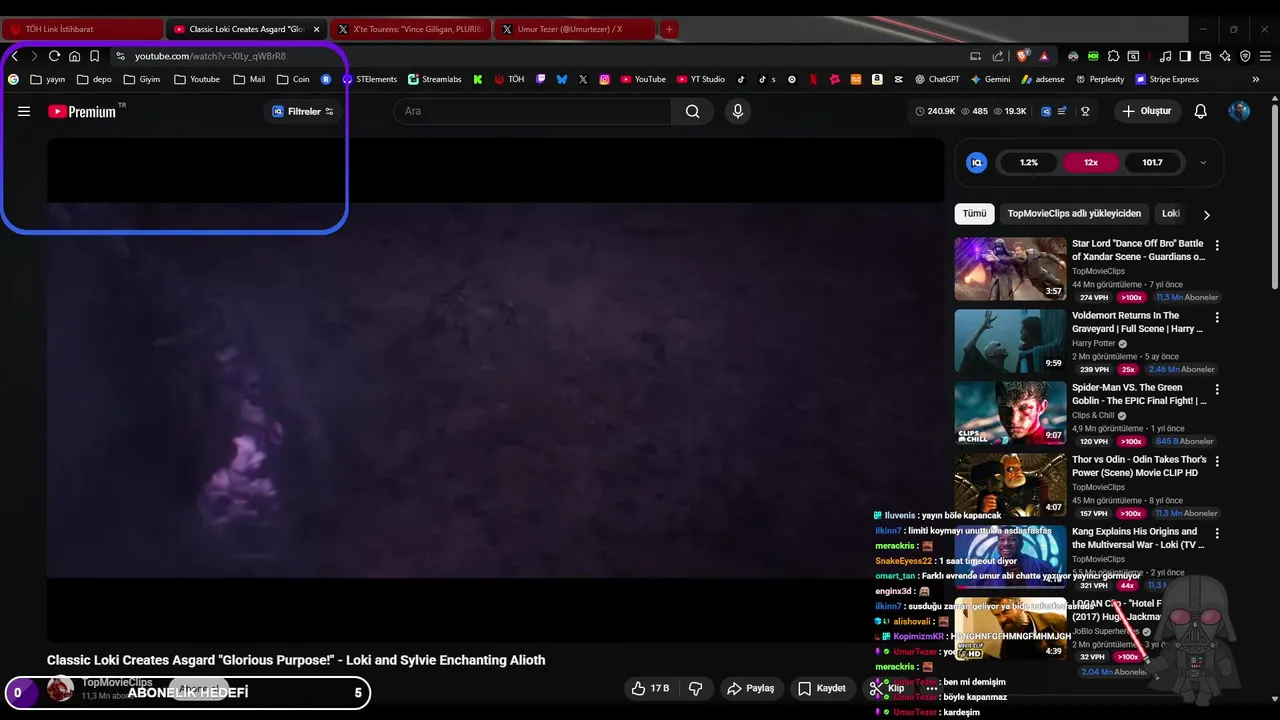Open the yayın bookmarks folder
This screenshot has width=1280, height=720.
pos(47,79)
